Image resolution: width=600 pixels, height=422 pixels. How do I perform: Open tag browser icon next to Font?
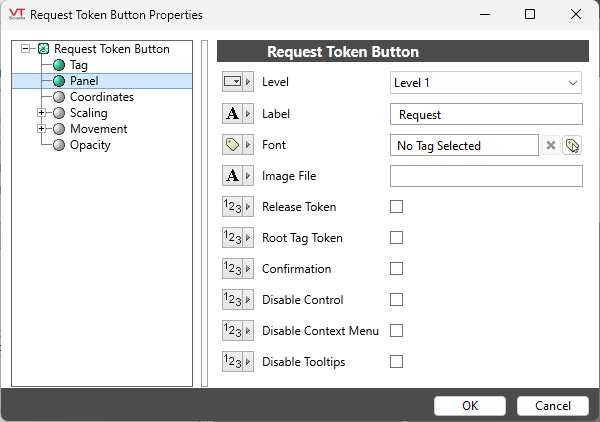pos(572,146)
